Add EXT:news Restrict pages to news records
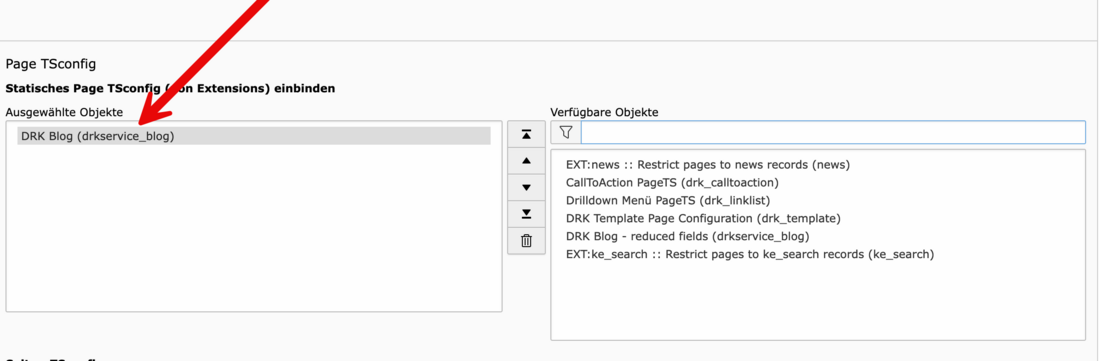 click(x=708, y=165)
